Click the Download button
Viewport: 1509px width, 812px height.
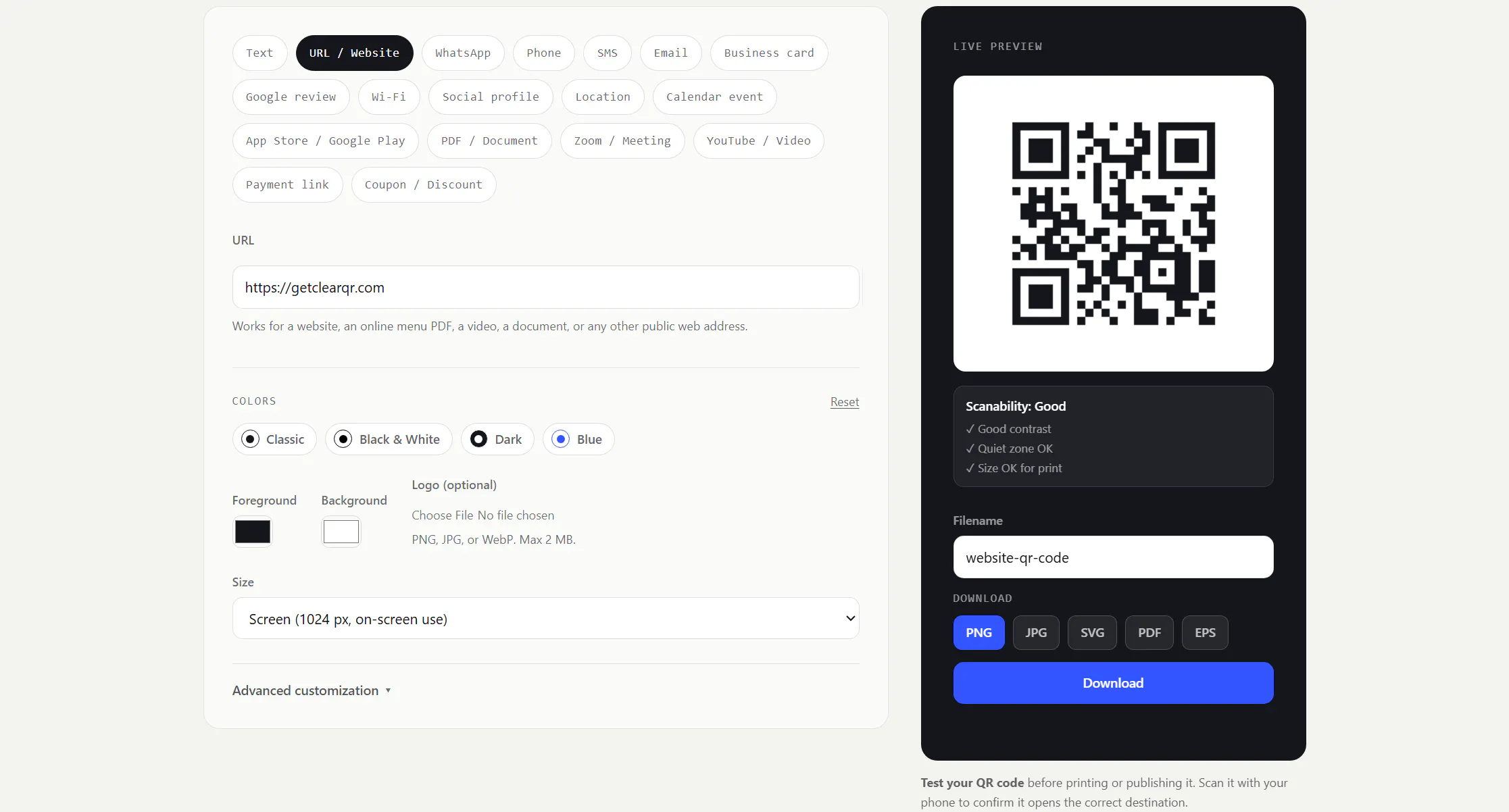1113,683
